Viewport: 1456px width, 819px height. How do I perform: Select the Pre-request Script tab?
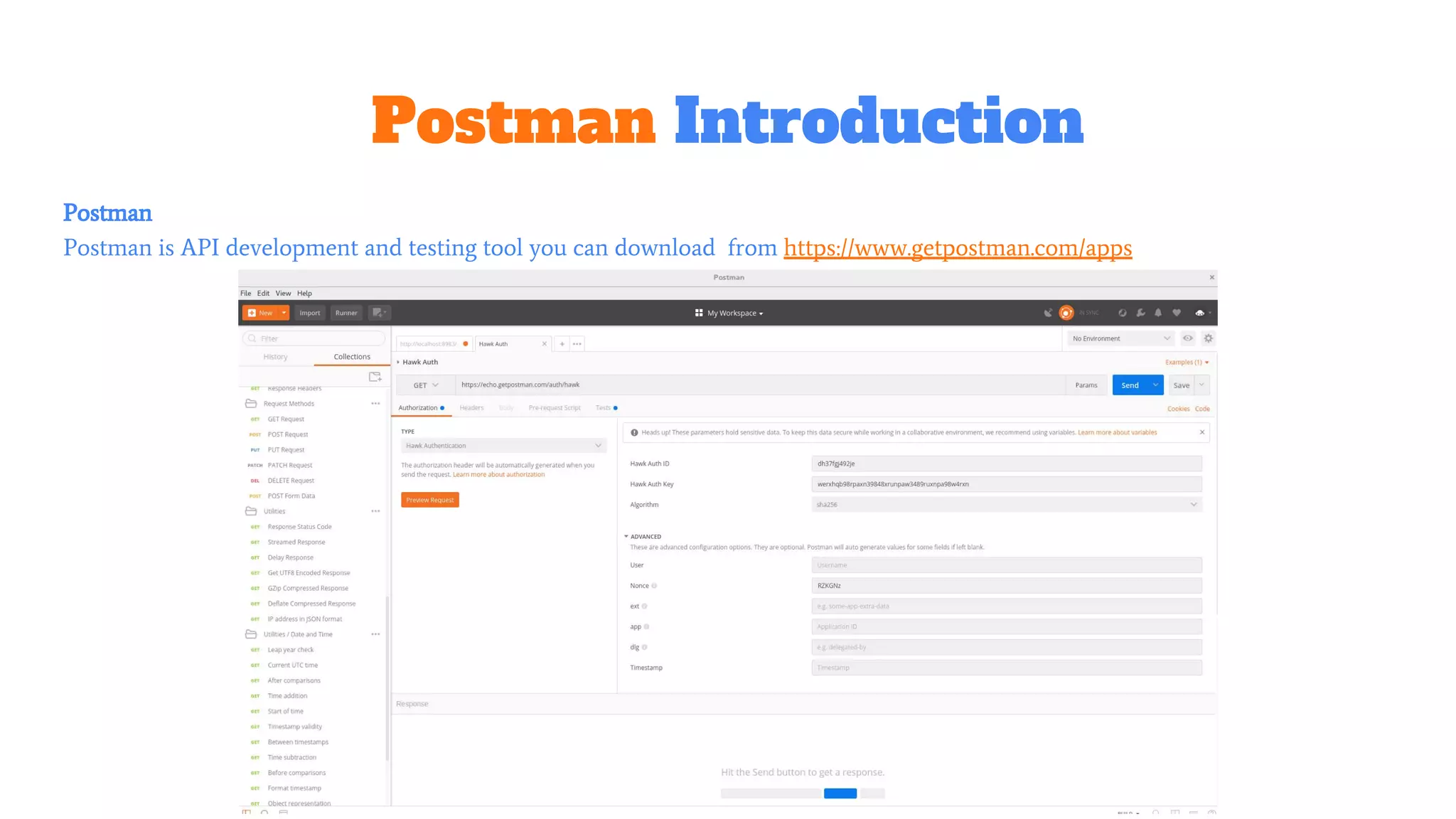[x=555, y=408]
